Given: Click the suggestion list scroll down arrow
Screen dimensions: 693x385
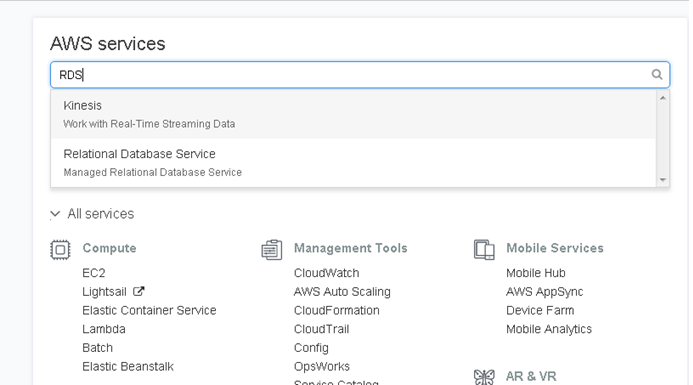Looking at the screenshot, I should [x=663, y=179].
